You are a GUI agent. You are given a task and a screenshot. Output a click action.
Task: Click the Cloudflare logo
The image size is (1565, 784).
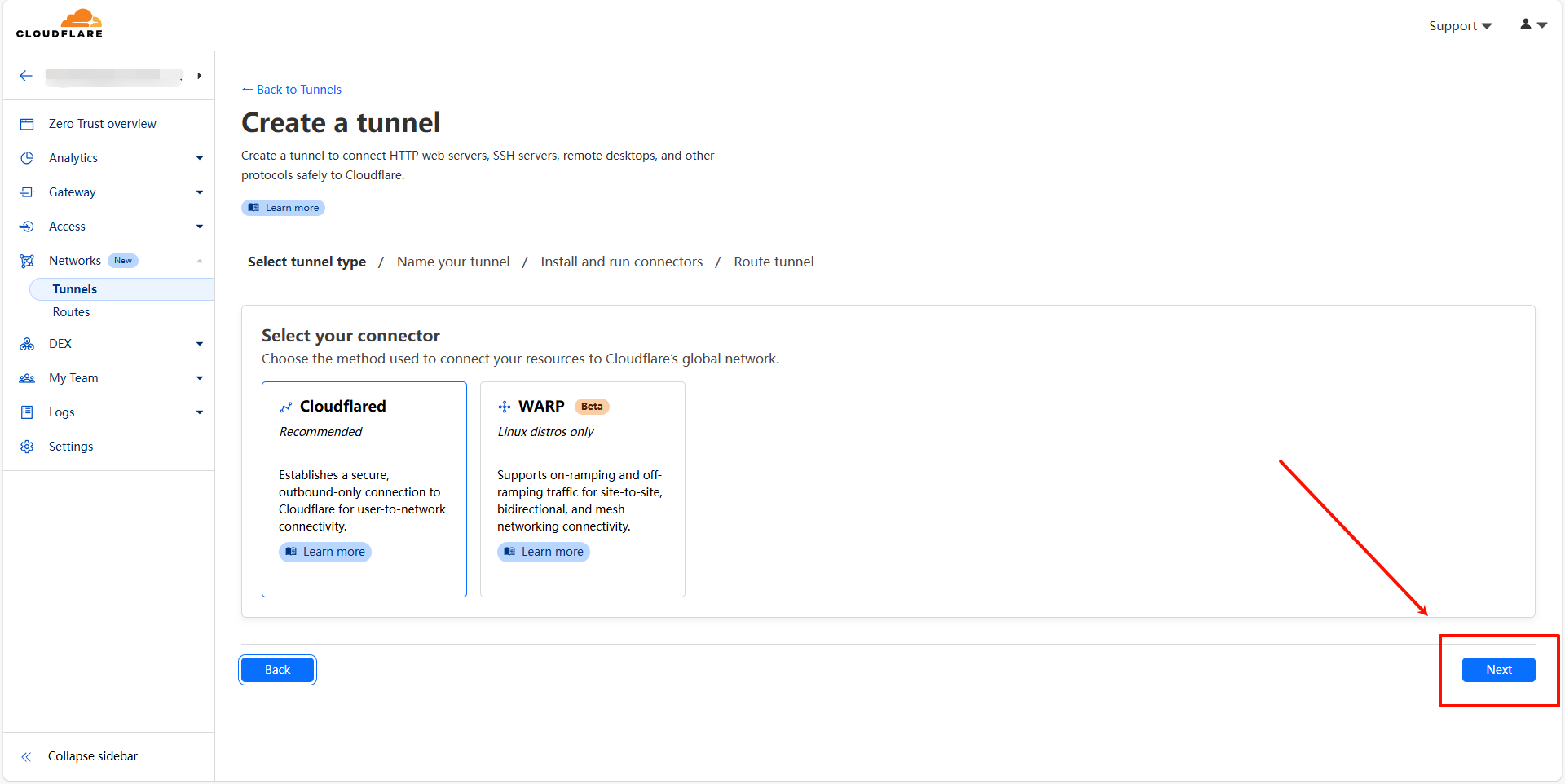(x=60, y=24)
